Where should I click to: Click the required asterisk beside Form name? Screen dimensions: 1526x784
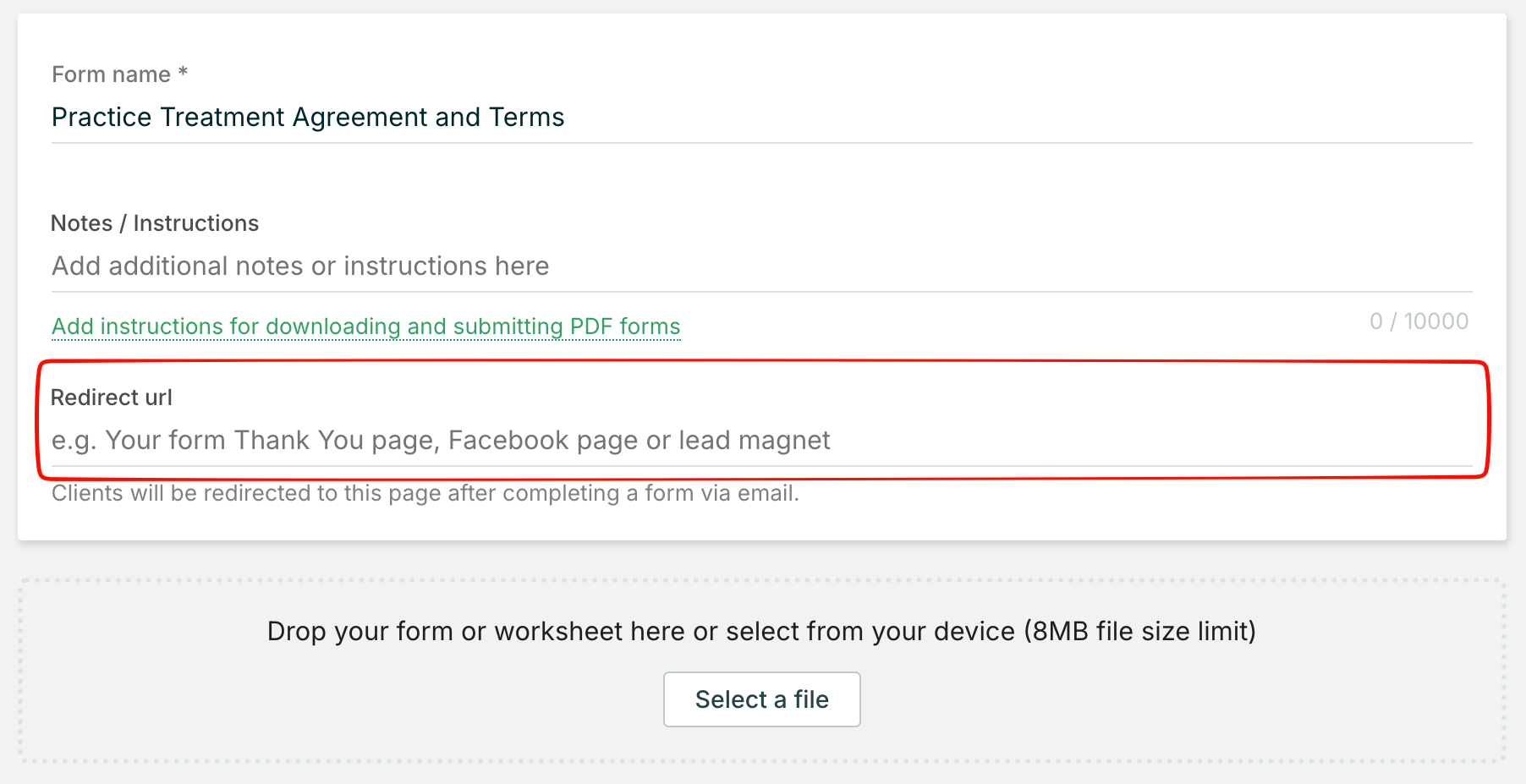183,73
